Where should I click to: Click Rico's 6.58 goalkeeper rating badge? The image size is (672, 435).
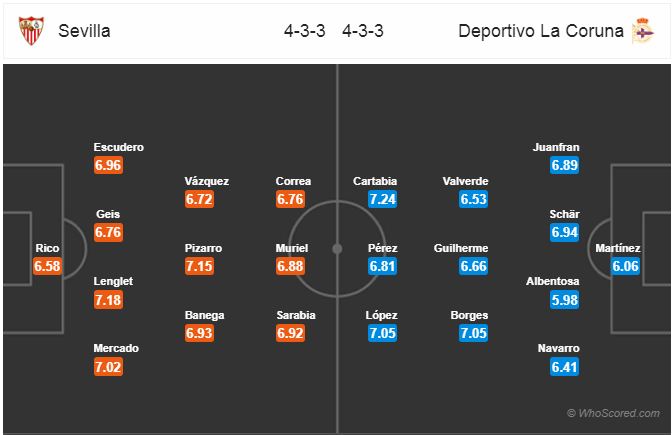click(x=47, y=266)
